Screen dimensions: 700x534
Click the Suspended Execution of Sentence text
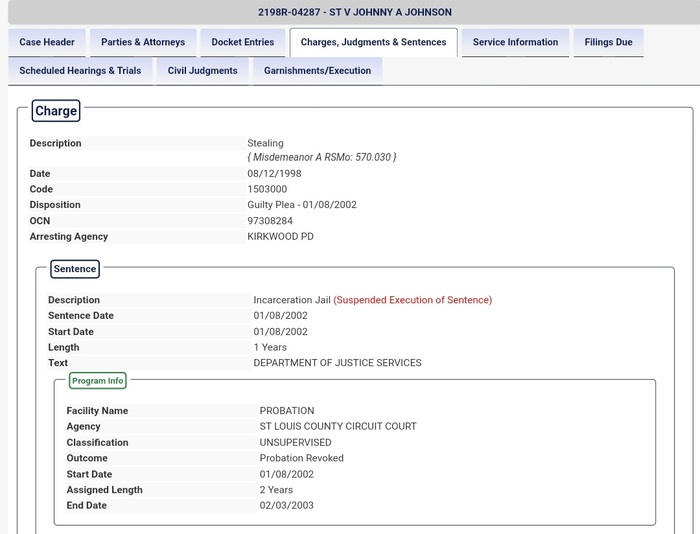click(x=412, y=300)
